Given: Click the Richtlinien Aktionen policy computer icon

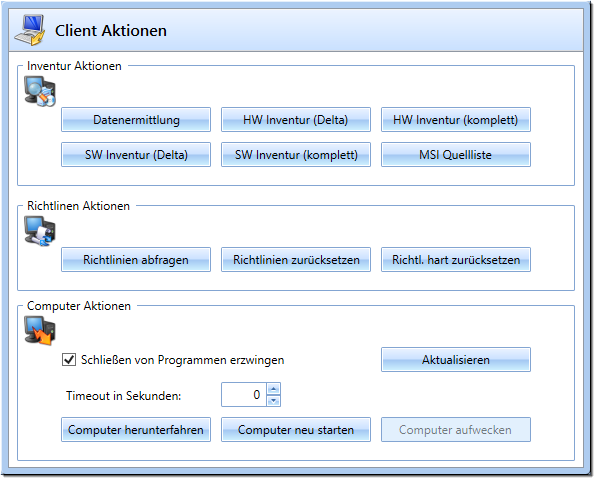Looking at the screenshot, I should 40,231.
